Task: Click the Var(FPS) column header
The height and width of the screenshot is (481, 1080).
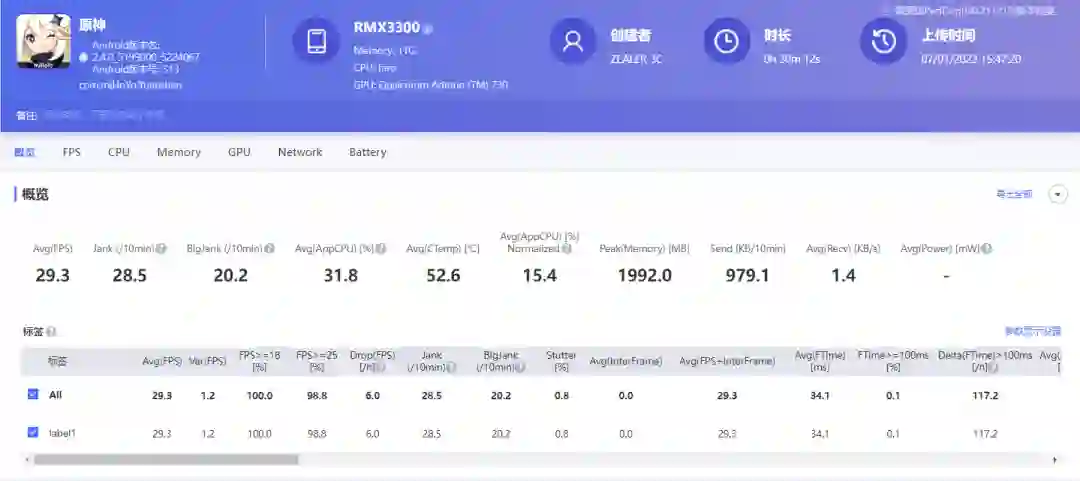Action: click(207, 361)
